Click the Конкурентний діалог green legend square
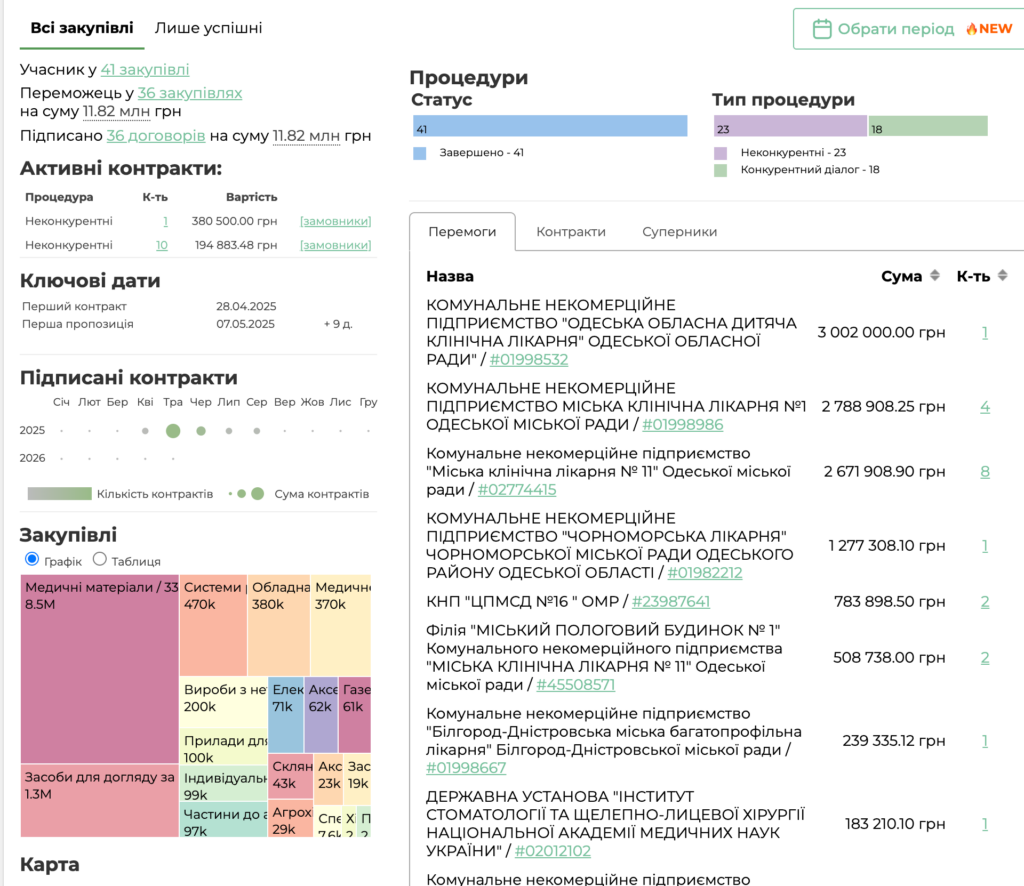This screenshot has height=886, width=1024. point(720,170)
